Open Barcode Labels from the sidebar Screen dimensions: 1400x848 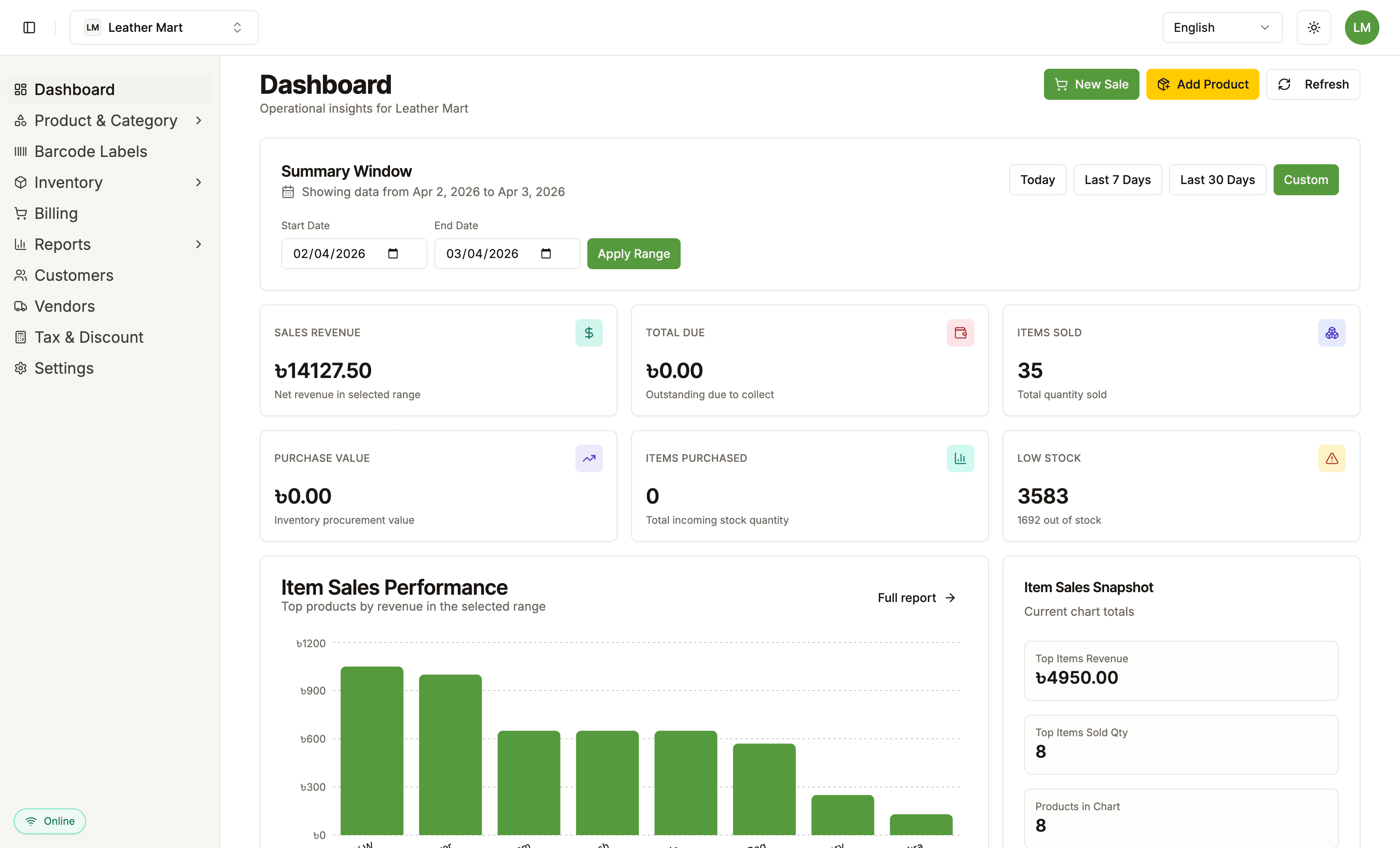point(91,151)
